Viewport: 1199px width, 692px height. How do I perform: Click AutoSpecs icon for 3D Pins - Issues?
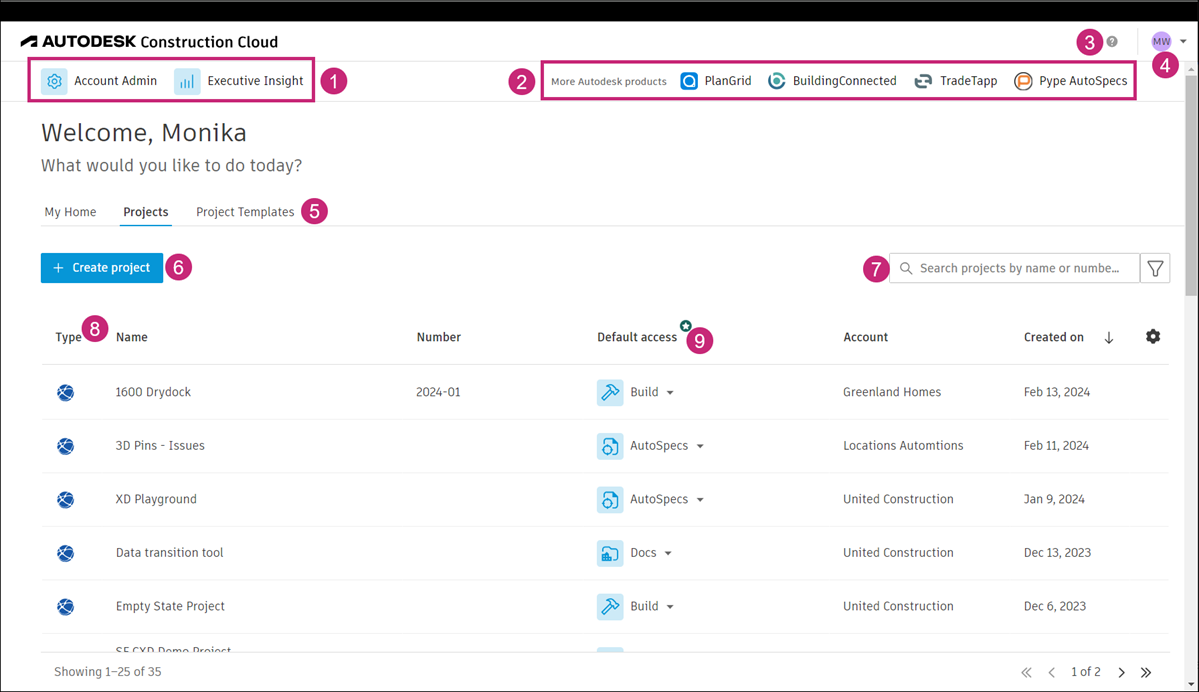(x=610, y=446)
